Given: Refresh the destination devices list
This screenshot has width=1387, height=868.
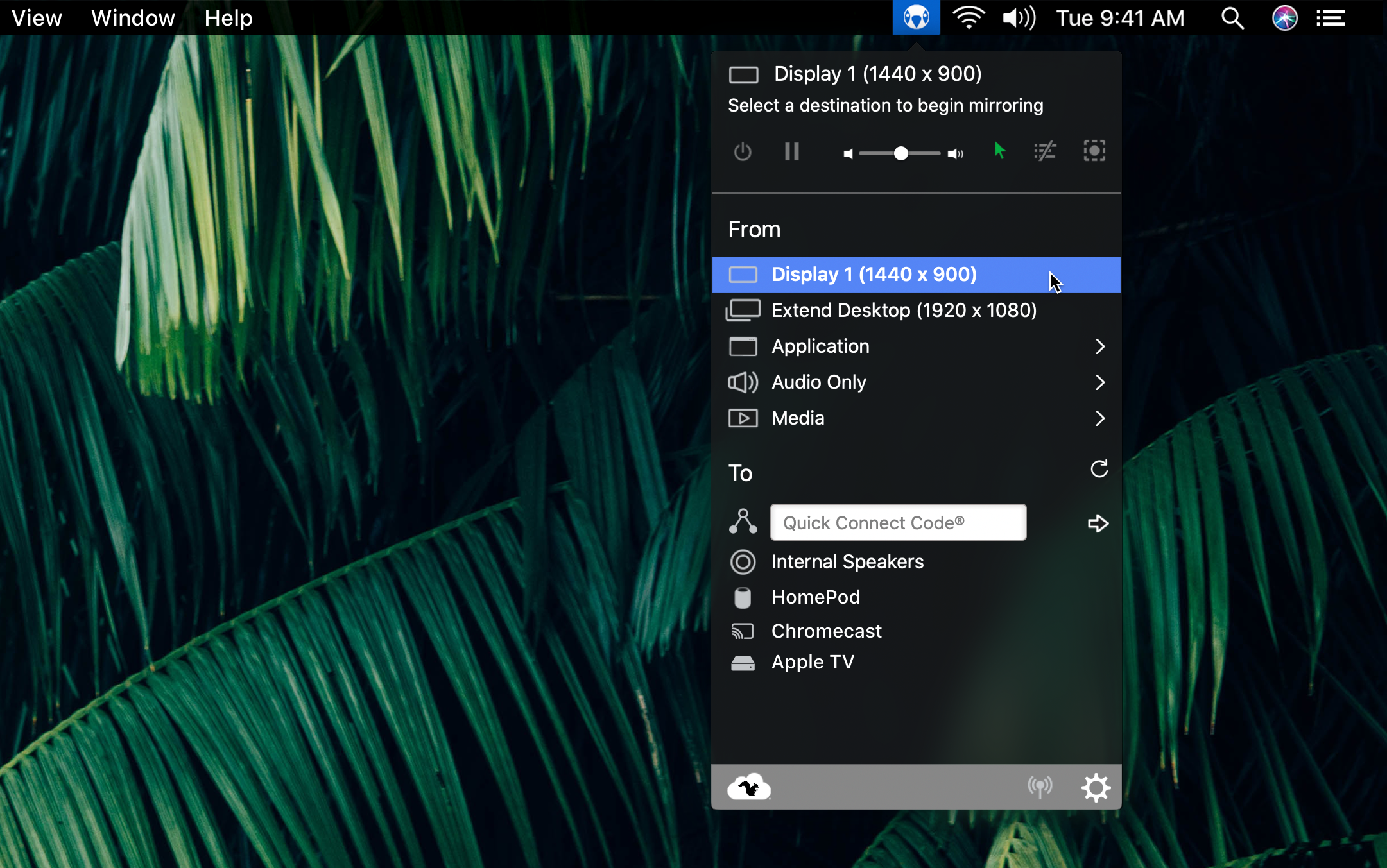Looking at the screenshot, I should click(1099, 469).
